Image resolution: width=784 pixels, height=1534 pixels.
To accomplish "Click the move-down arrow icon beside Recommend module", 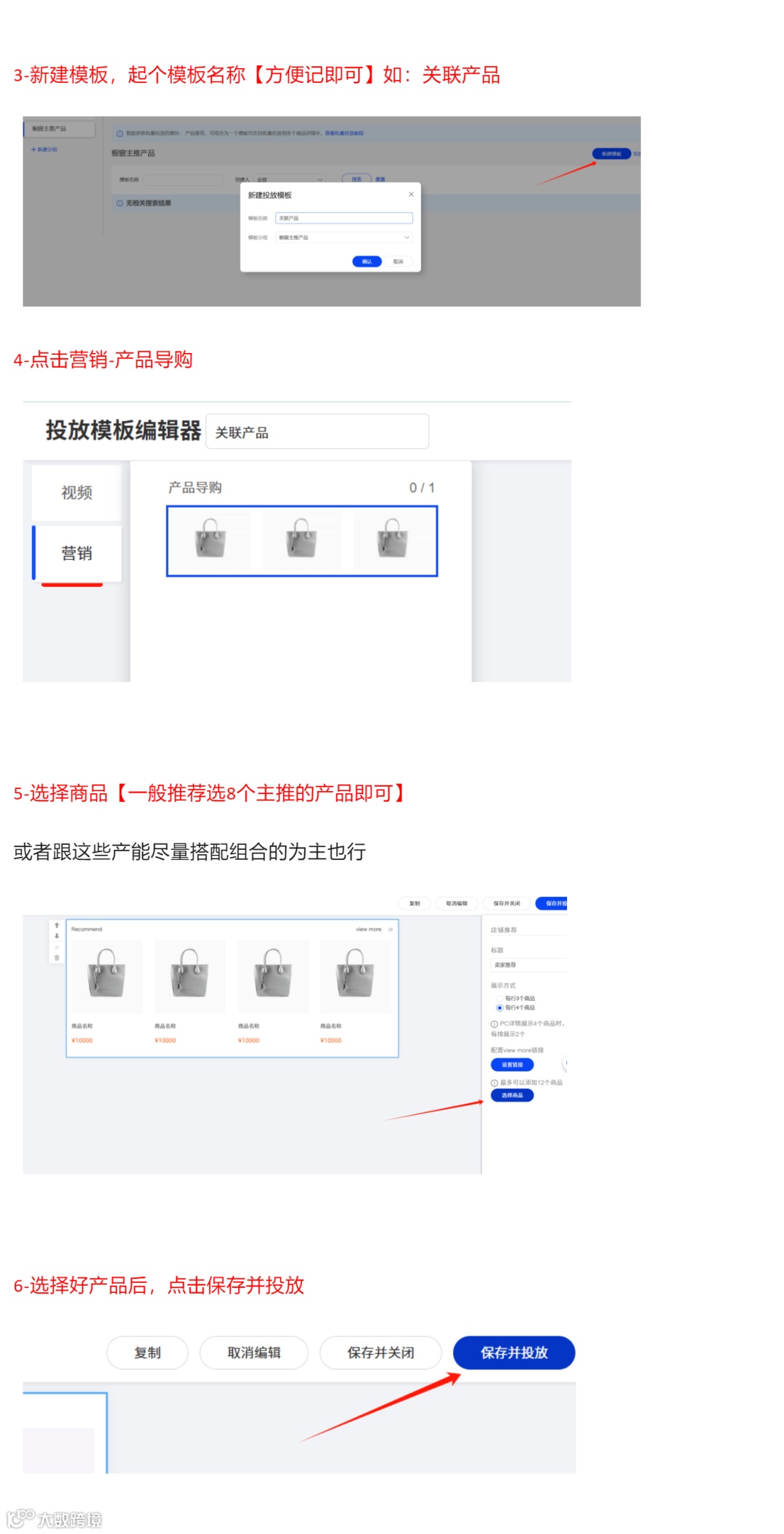I will (57, 936).
